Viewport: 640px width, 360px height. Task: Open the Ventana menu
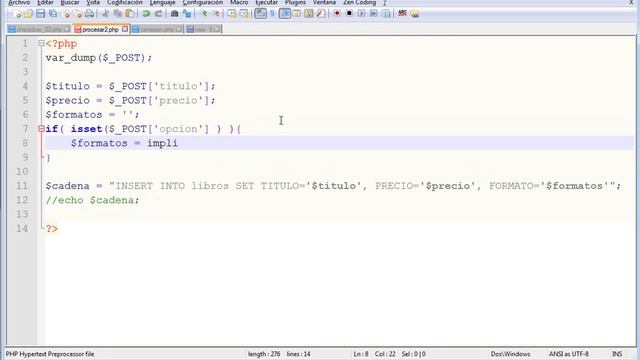coord(324,2)
